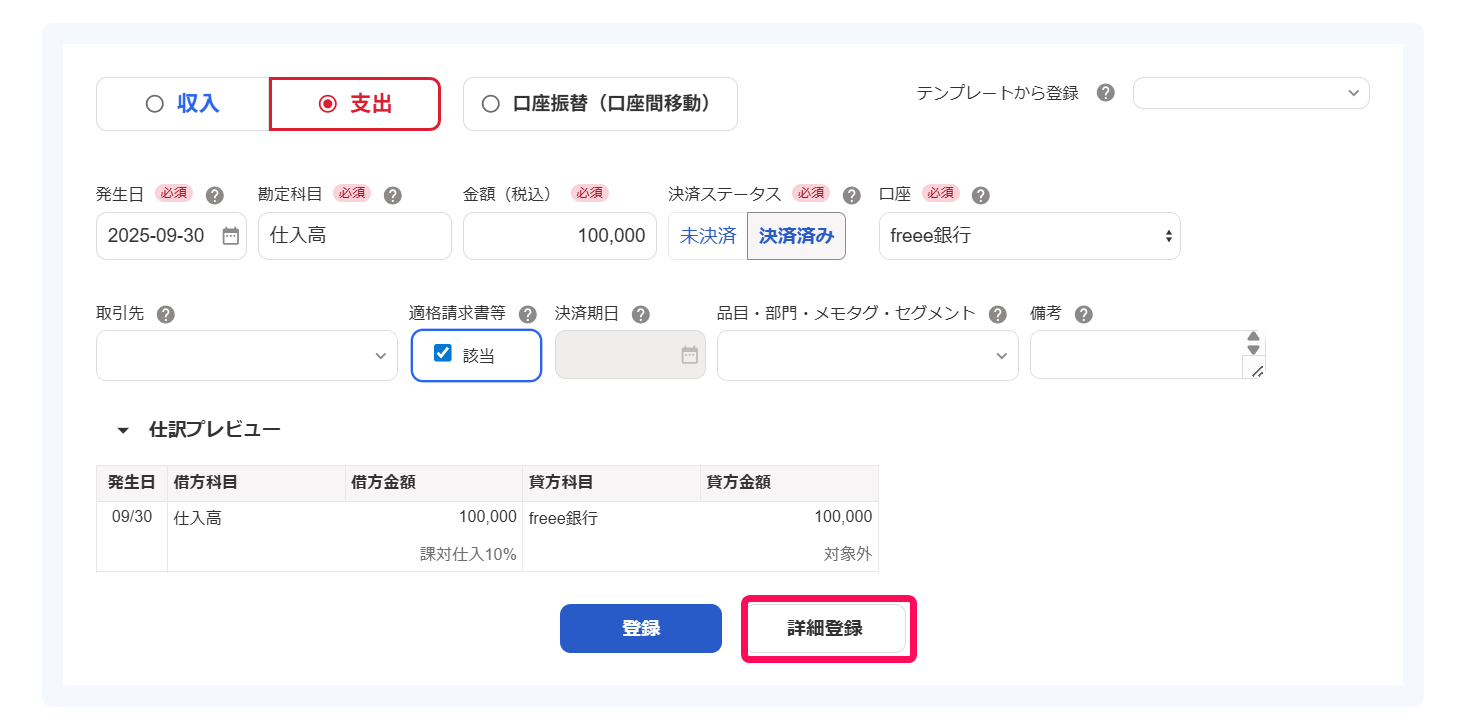Click the 決済期日 date field
This screenshot has width=1483, height=727.
tap(630, 355)
